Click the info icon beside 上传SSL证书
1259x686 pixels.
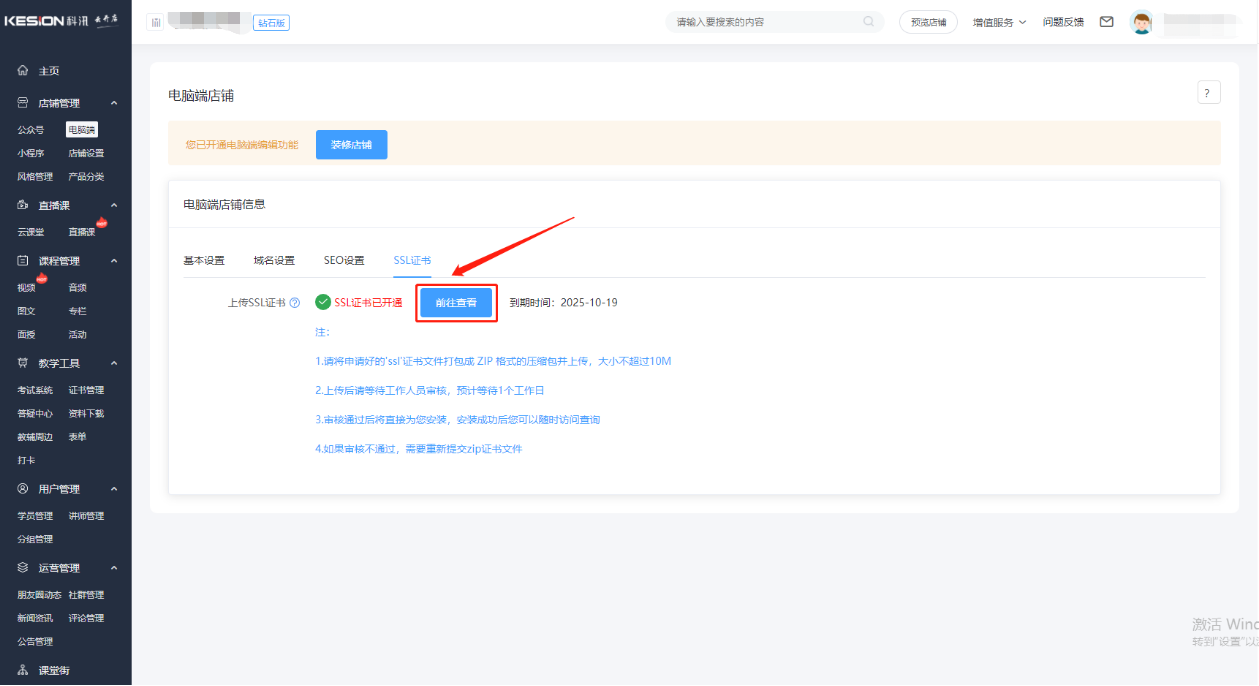click(295, 303)
